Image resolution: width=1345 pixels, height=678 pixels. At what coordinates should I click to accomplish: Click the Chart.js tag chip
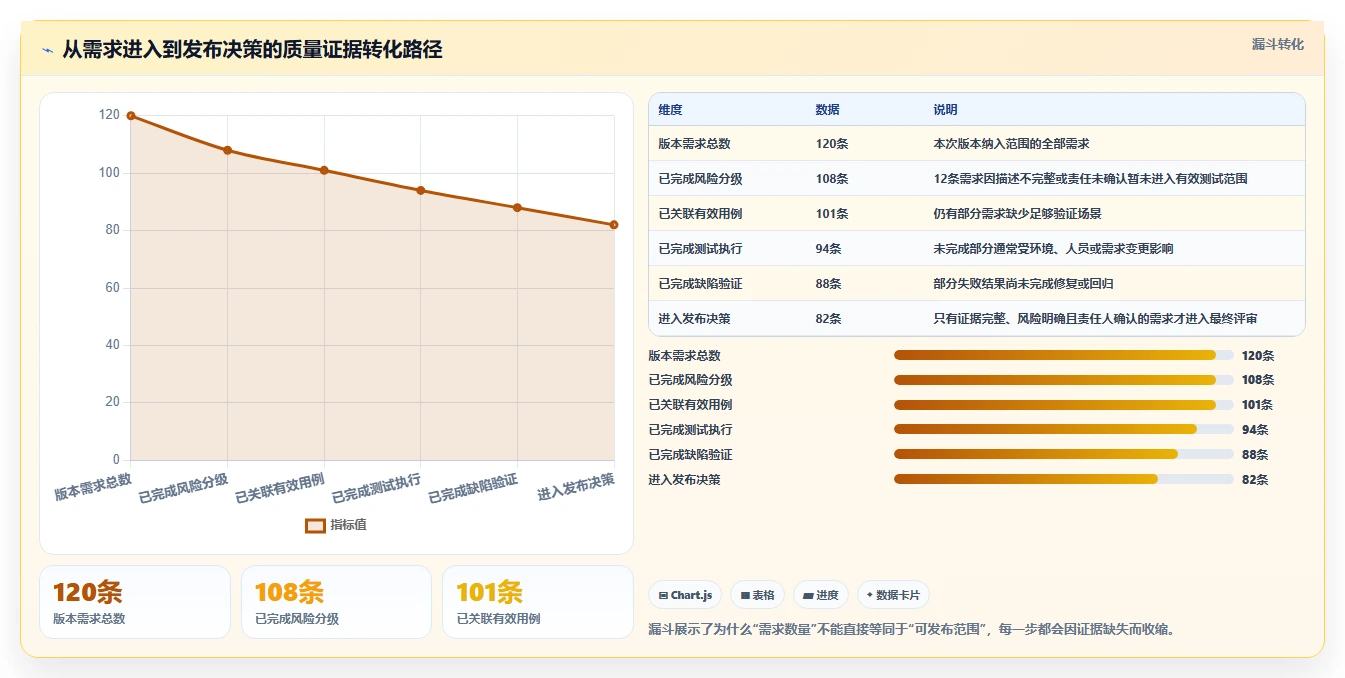pos(685,595)
